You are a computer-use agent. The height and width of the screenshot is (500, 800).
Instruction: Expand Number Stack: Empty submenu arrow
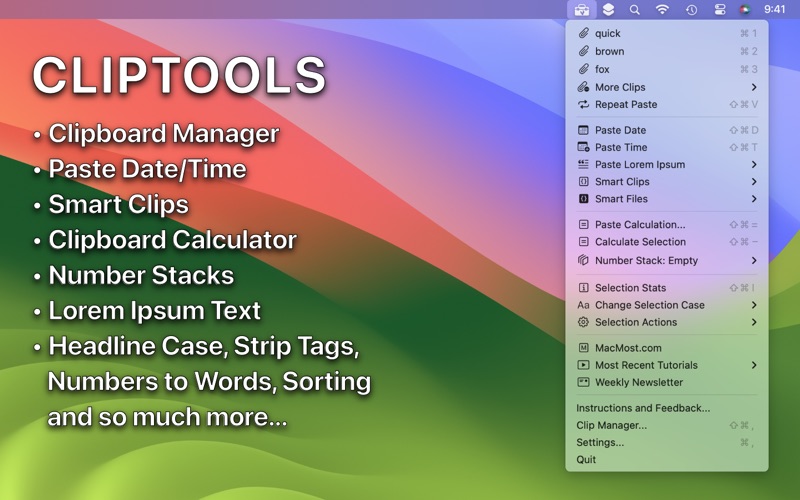point(754,260)
